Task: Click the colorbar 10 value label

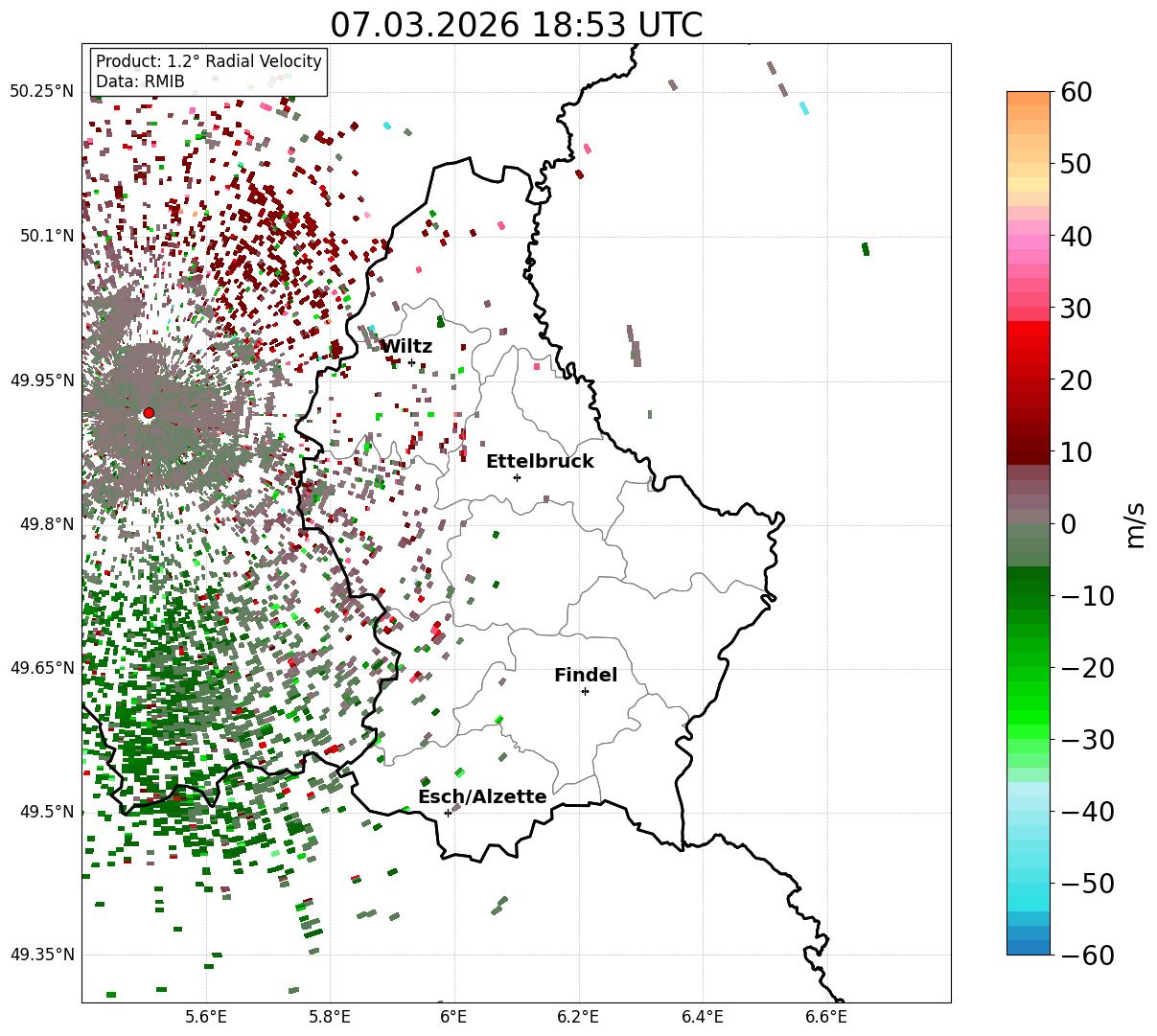Action: pos(1078,452)
